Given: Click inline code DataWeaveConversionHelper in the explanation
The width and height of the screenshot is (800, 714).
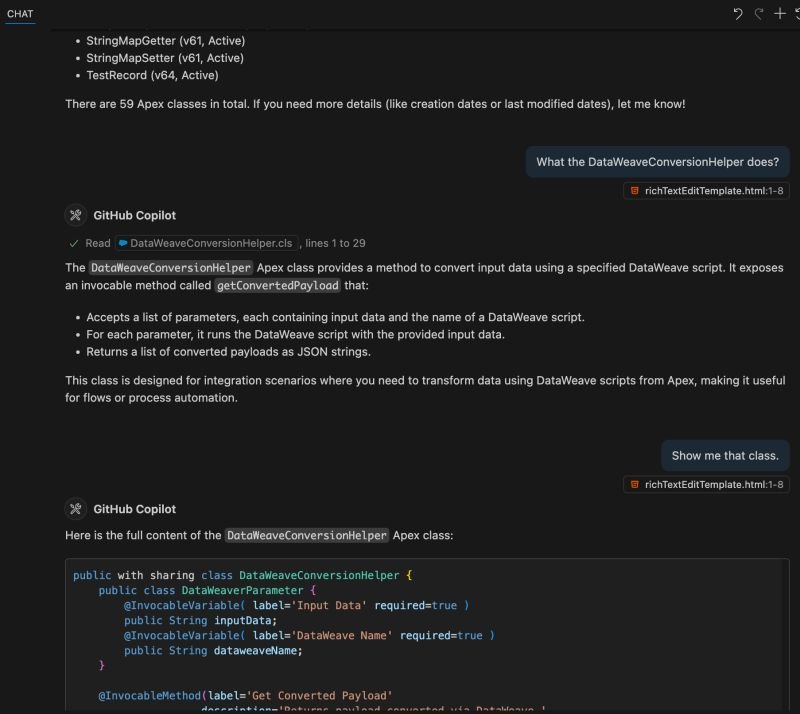Looking at the screenshot, I should tap(170, 267).
